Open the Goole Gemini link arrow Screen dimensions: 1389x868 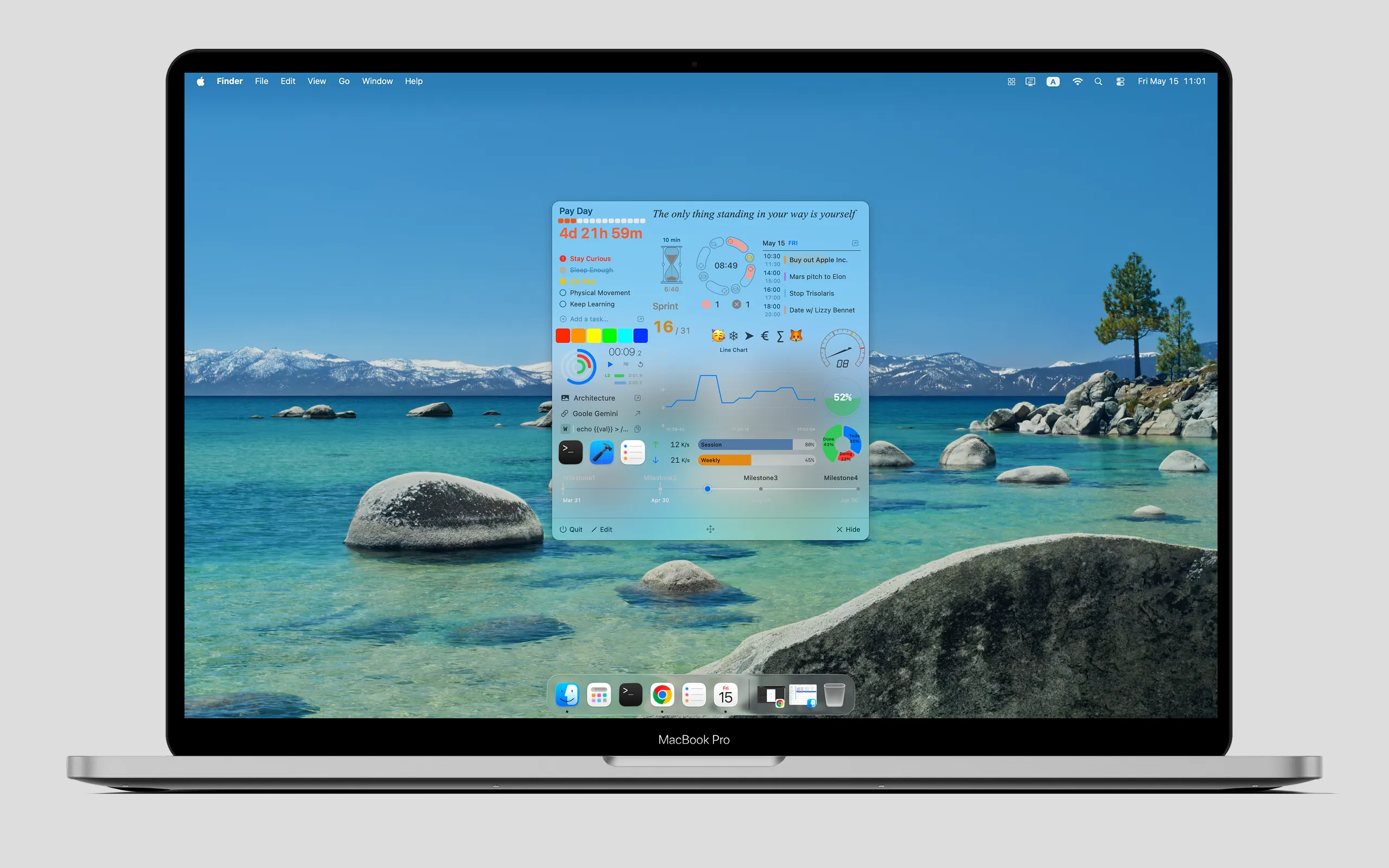pos(638,413)
